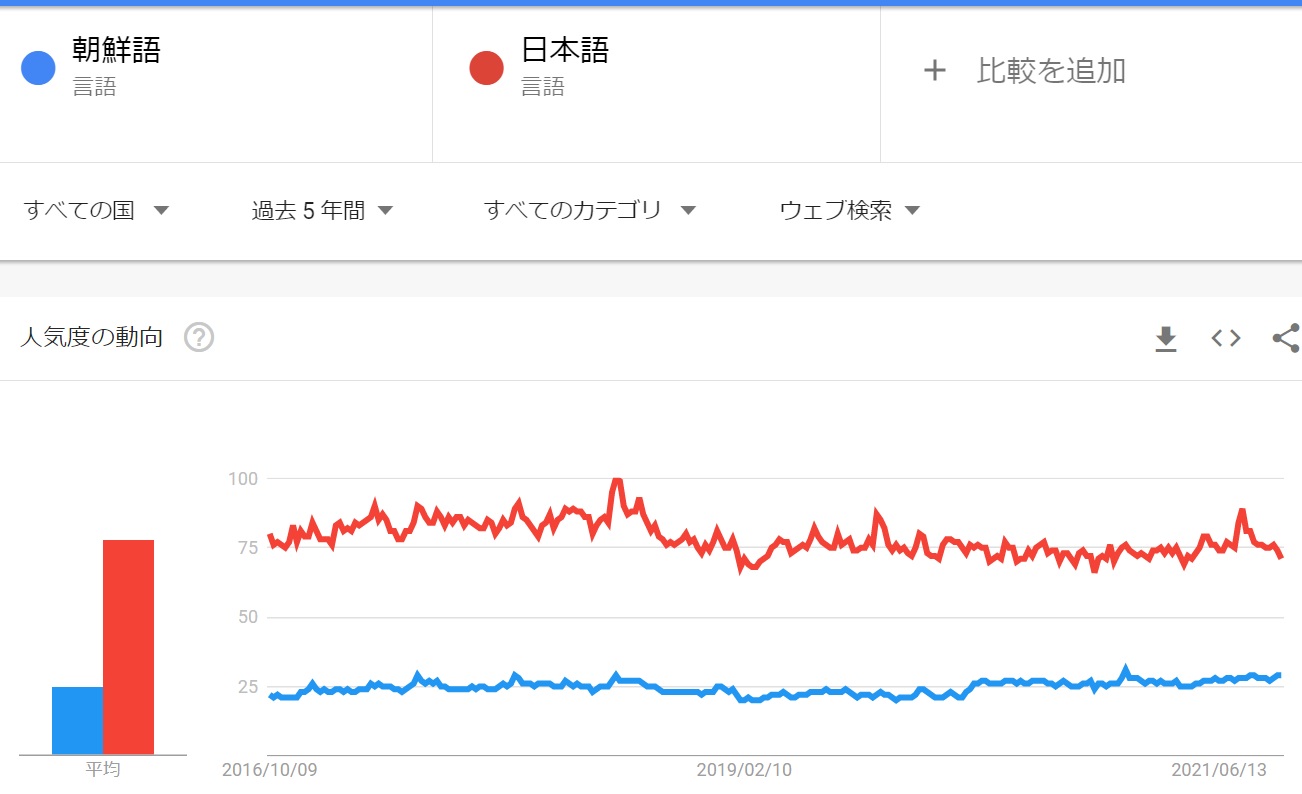This screenshot has height=794, width=1302.
Task: Click the 比較を追加 button
Action: click(x=1050, y=70)
